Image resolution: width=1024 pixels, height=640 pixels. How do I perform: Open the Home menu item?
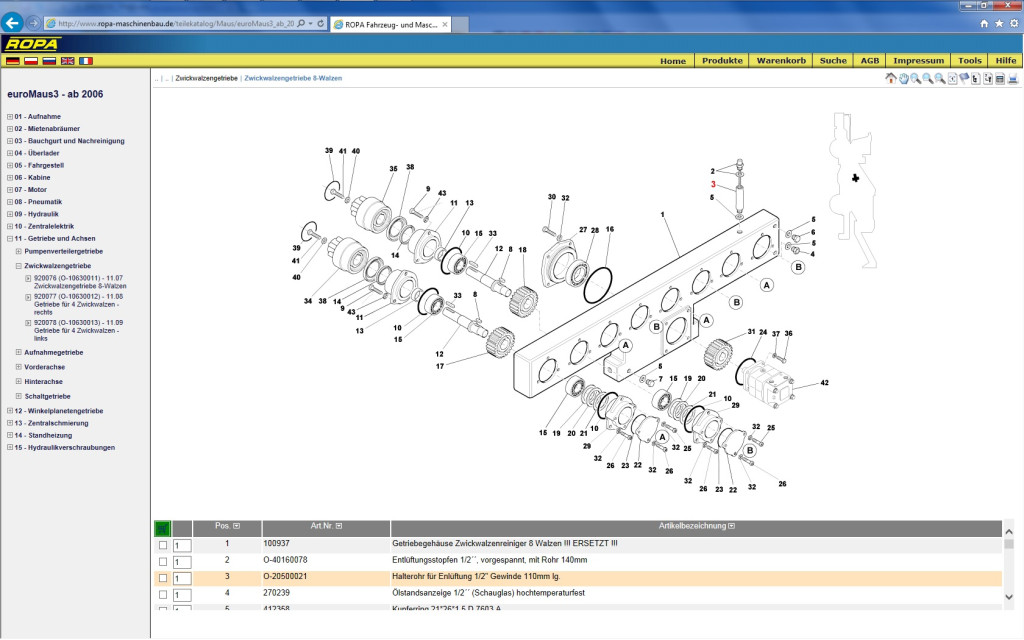(x=673, y=61)
